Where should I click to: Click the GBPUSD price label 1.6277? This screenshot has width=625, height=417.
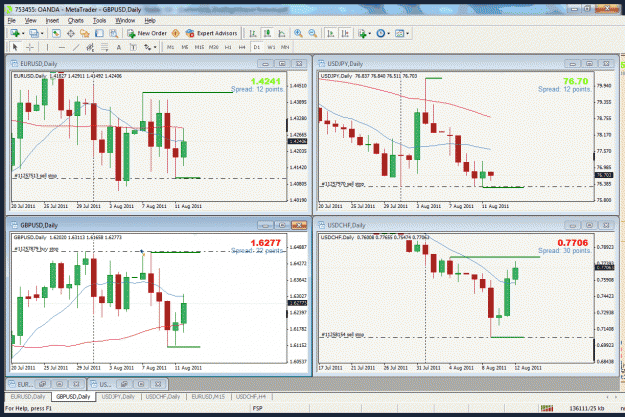point(265,243)
